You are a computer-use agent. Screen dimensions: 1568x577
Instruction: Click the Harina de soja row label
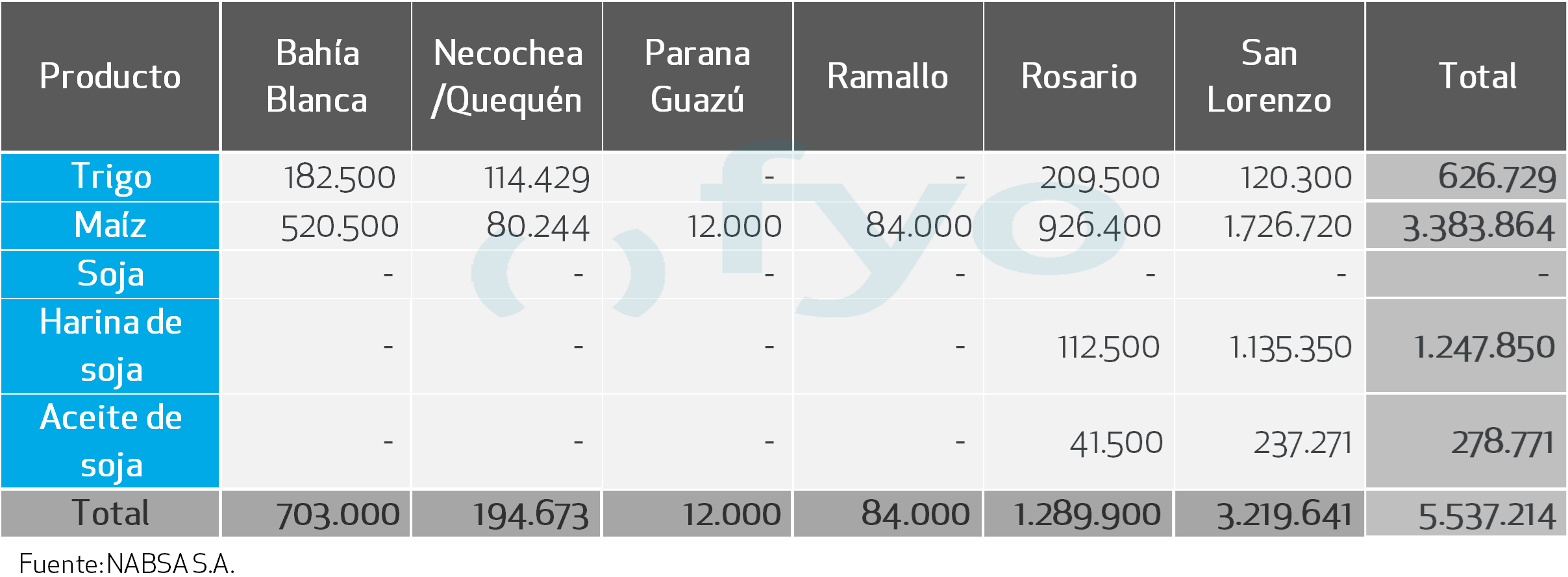coord(110,346)
